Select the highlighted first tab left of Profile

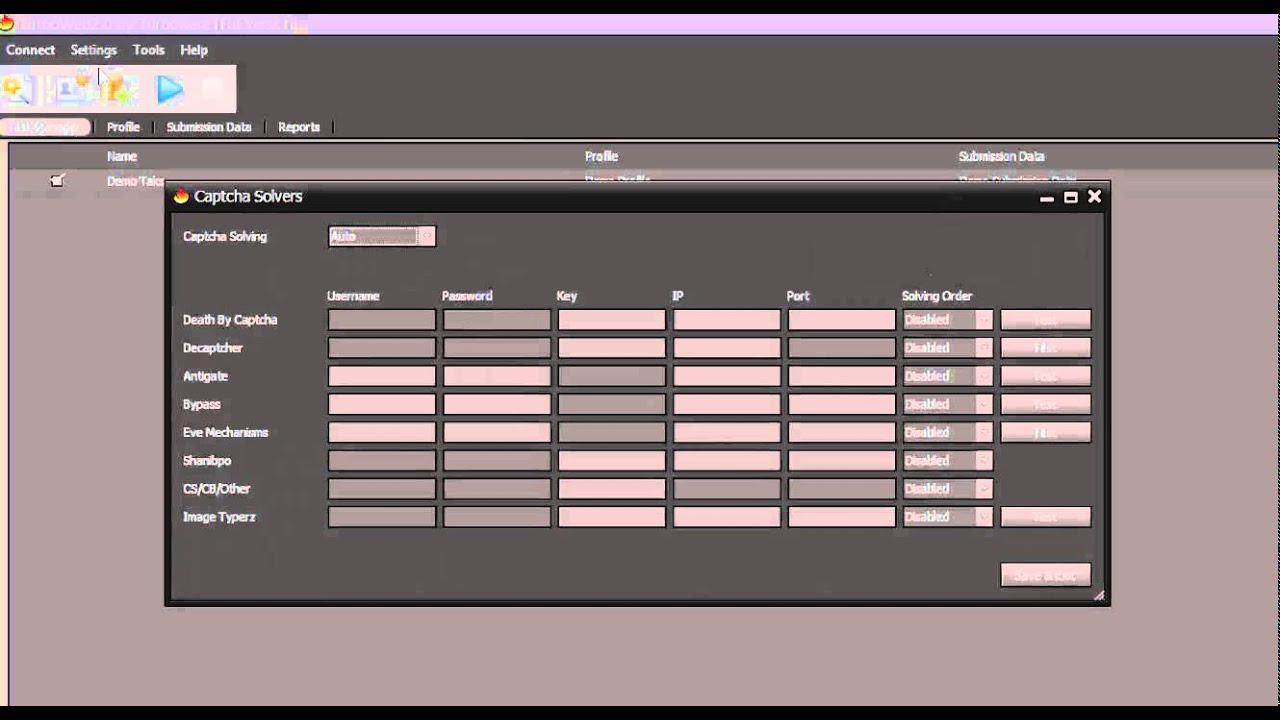click(45, 127)
